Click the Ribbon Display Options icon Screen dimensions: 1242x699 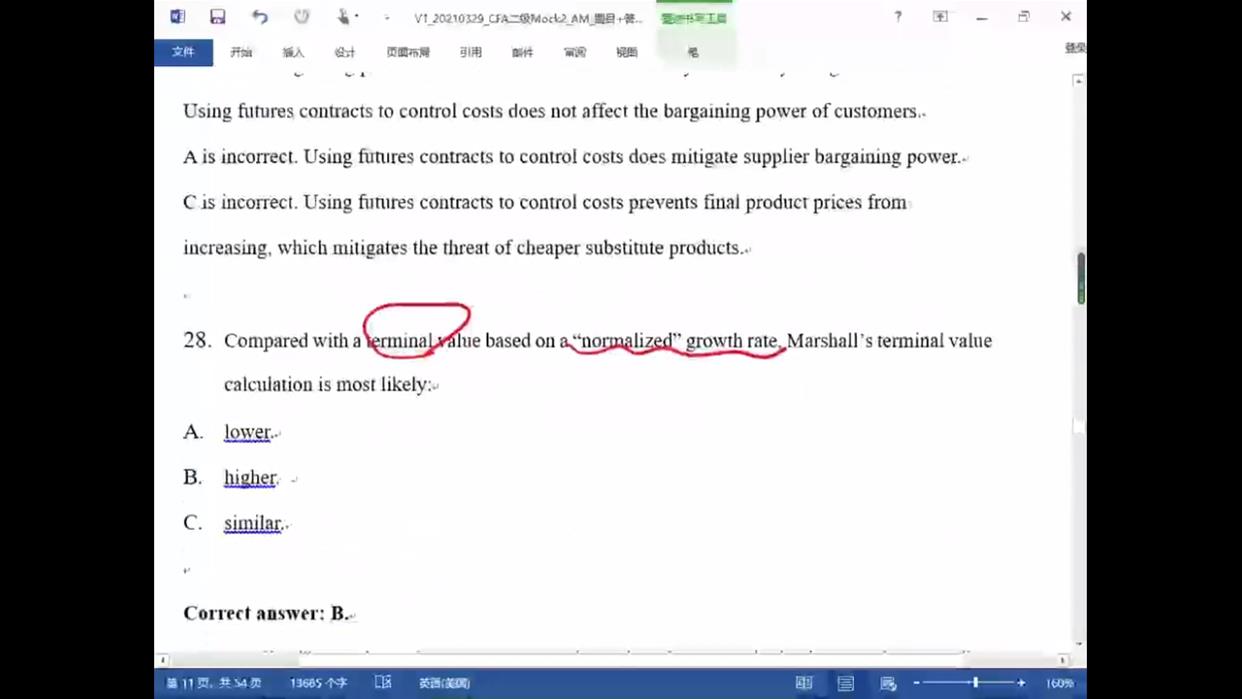pos(940,17)
